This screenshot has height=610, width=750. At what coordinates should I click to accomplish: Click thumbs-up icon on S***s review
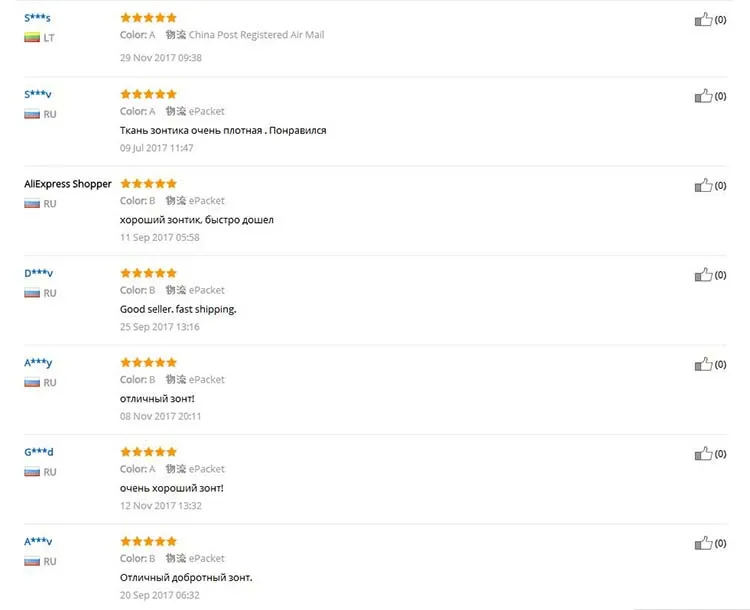(703, 19)
